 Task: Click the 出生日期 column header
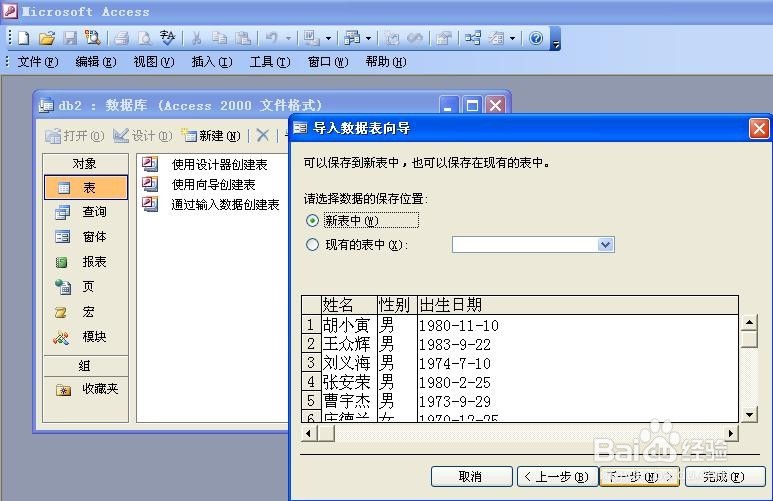[x=577, y=305]
